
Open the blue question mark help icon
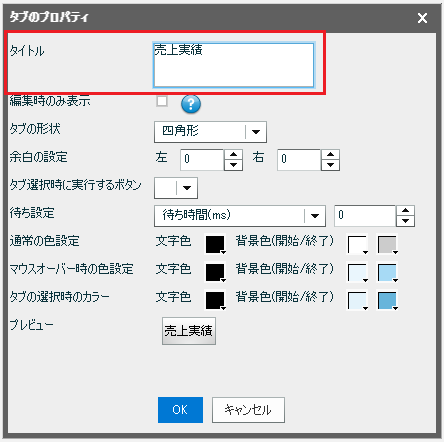tap(191, 104)
